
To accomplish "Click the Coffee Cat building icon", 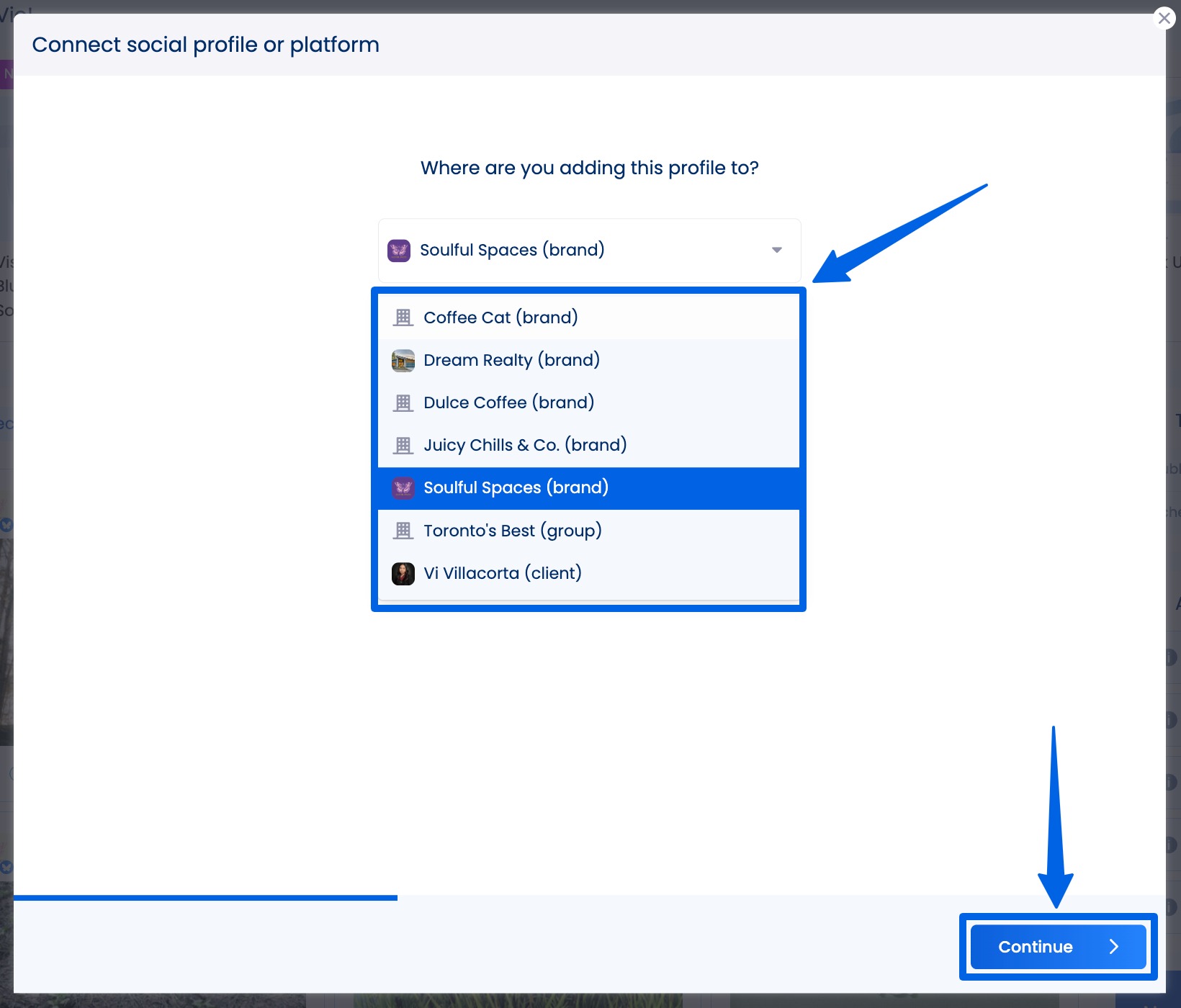I will 403,318.
